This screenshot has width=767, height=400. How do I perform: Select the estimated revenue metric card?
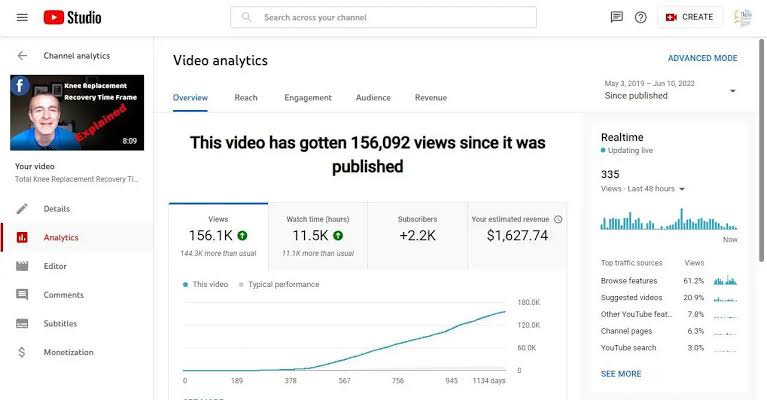click(517, 236)
